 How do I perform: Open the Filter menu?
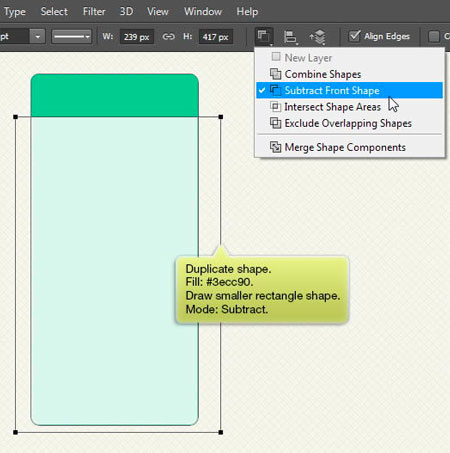coord(94,12)
